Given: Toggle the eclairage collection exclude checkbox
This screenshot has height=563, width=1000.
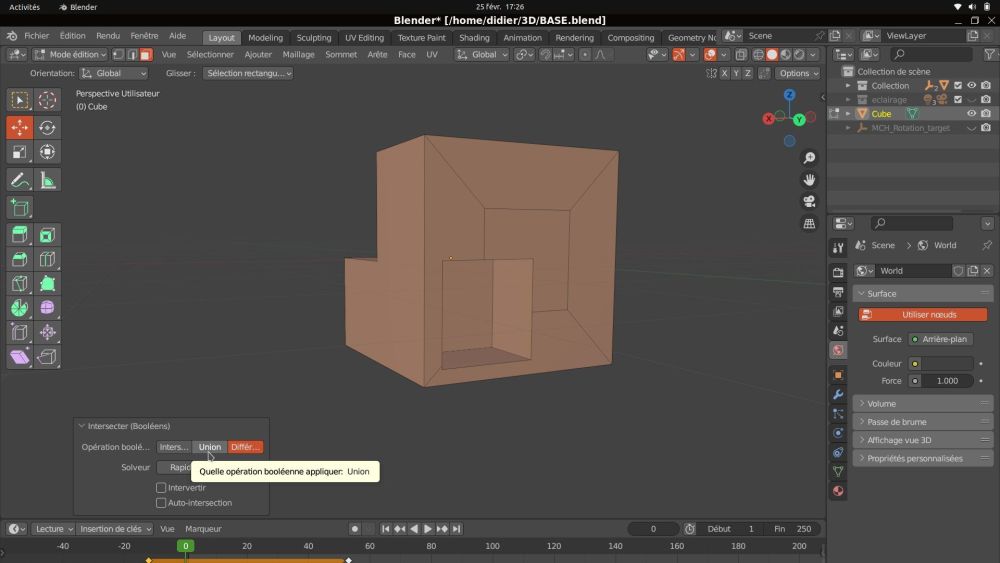Looking at the screenshot, I should [x=957, y=99].
